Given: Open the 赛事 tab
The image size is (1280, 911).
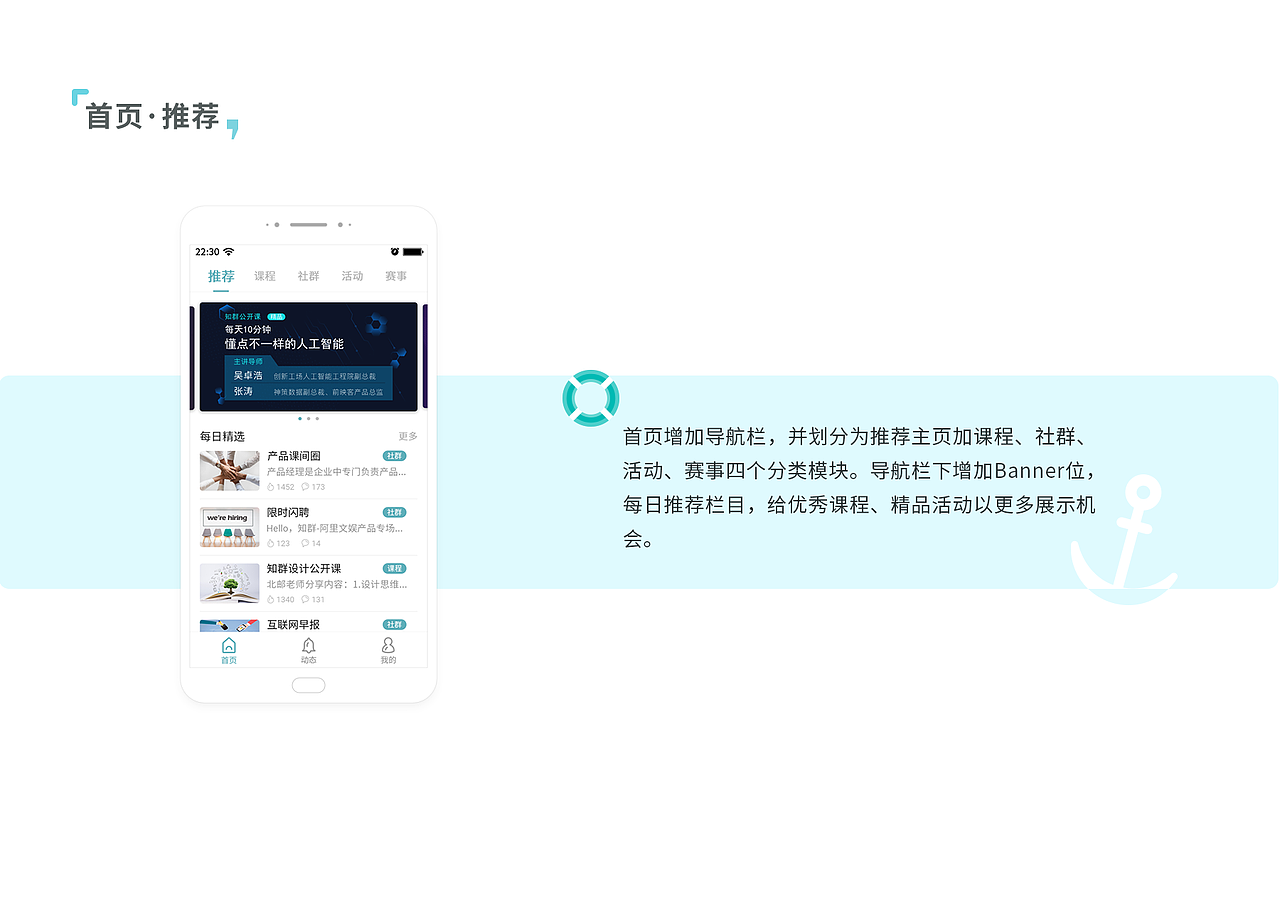Looking at the screenshot, I should [x=396, y=276].
